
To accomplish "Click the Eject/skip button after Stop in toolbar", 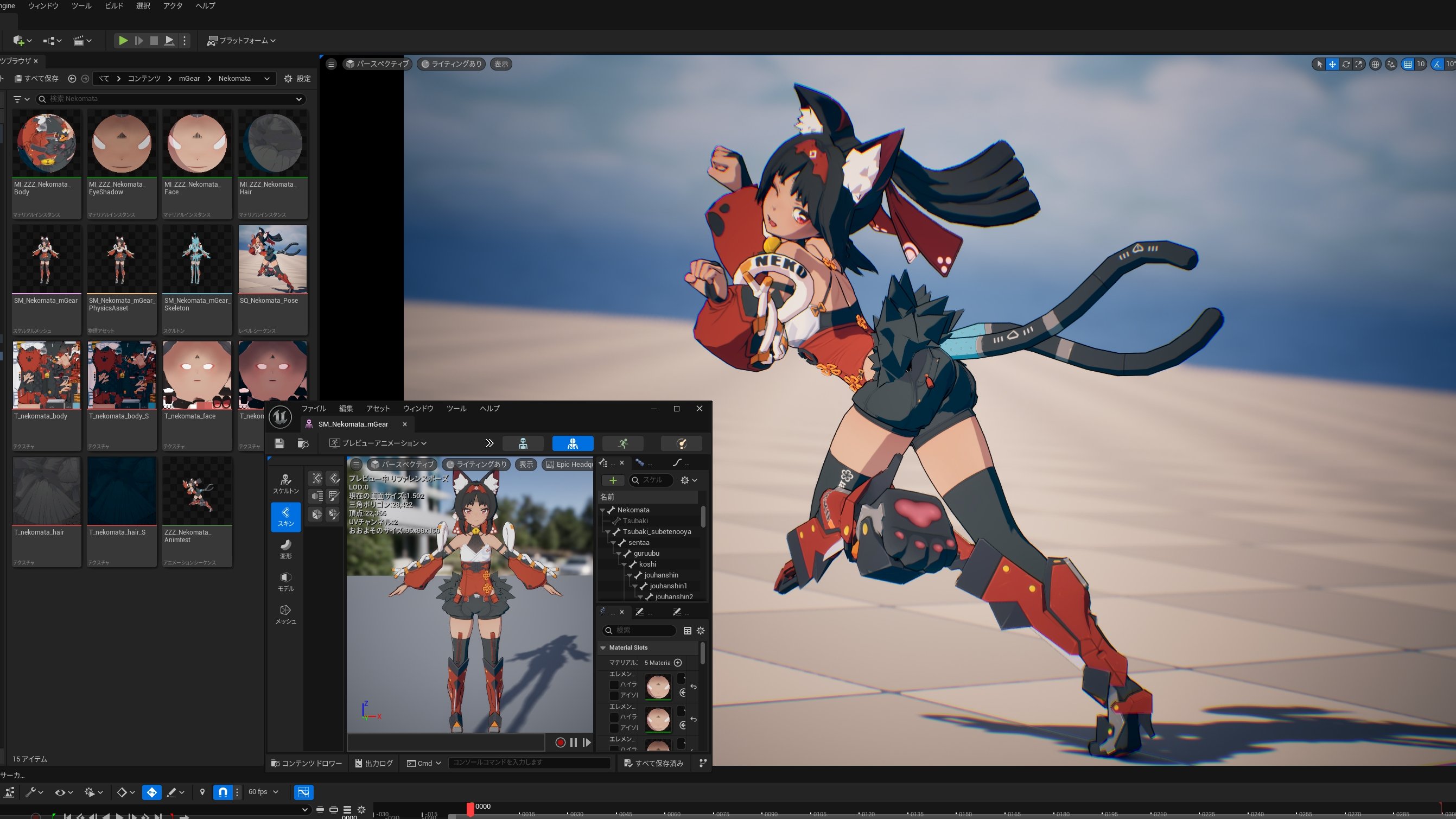I will [x=169, y=41].
